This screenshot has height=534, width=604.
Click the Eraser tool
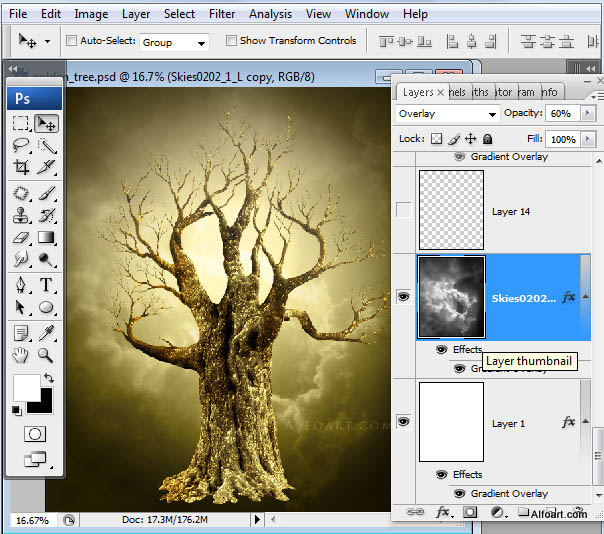(x=21, y=238)
